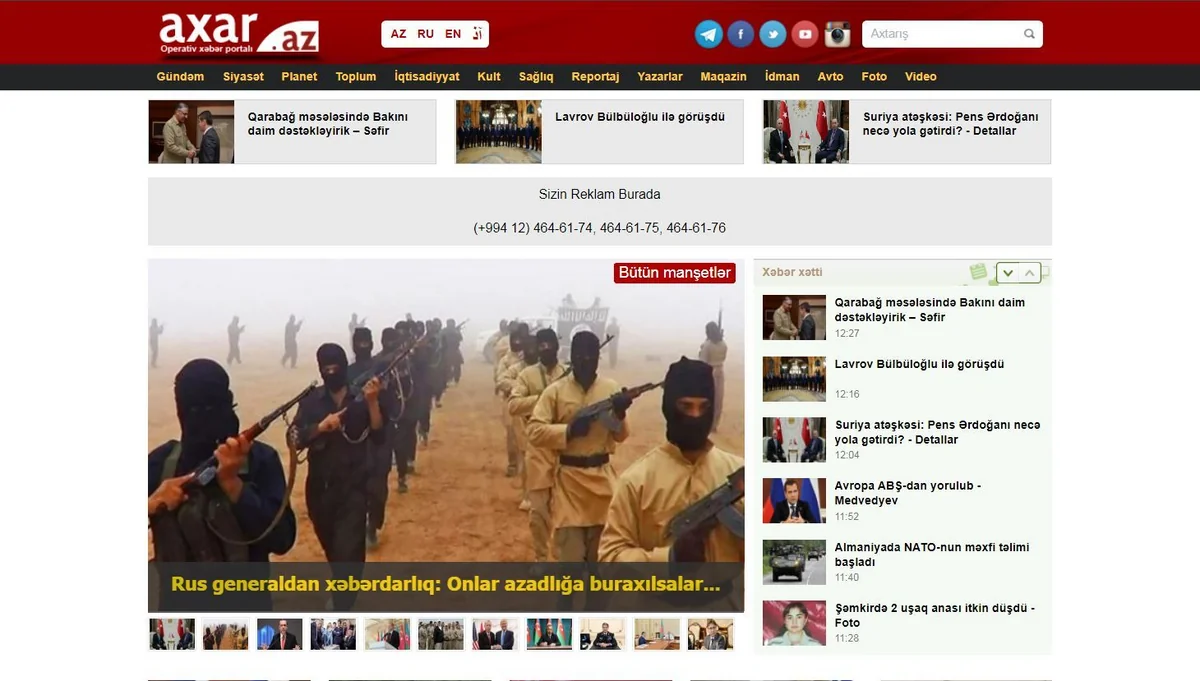Switch site language to RU
The image size is (1200, 681).
coord(426,34)
